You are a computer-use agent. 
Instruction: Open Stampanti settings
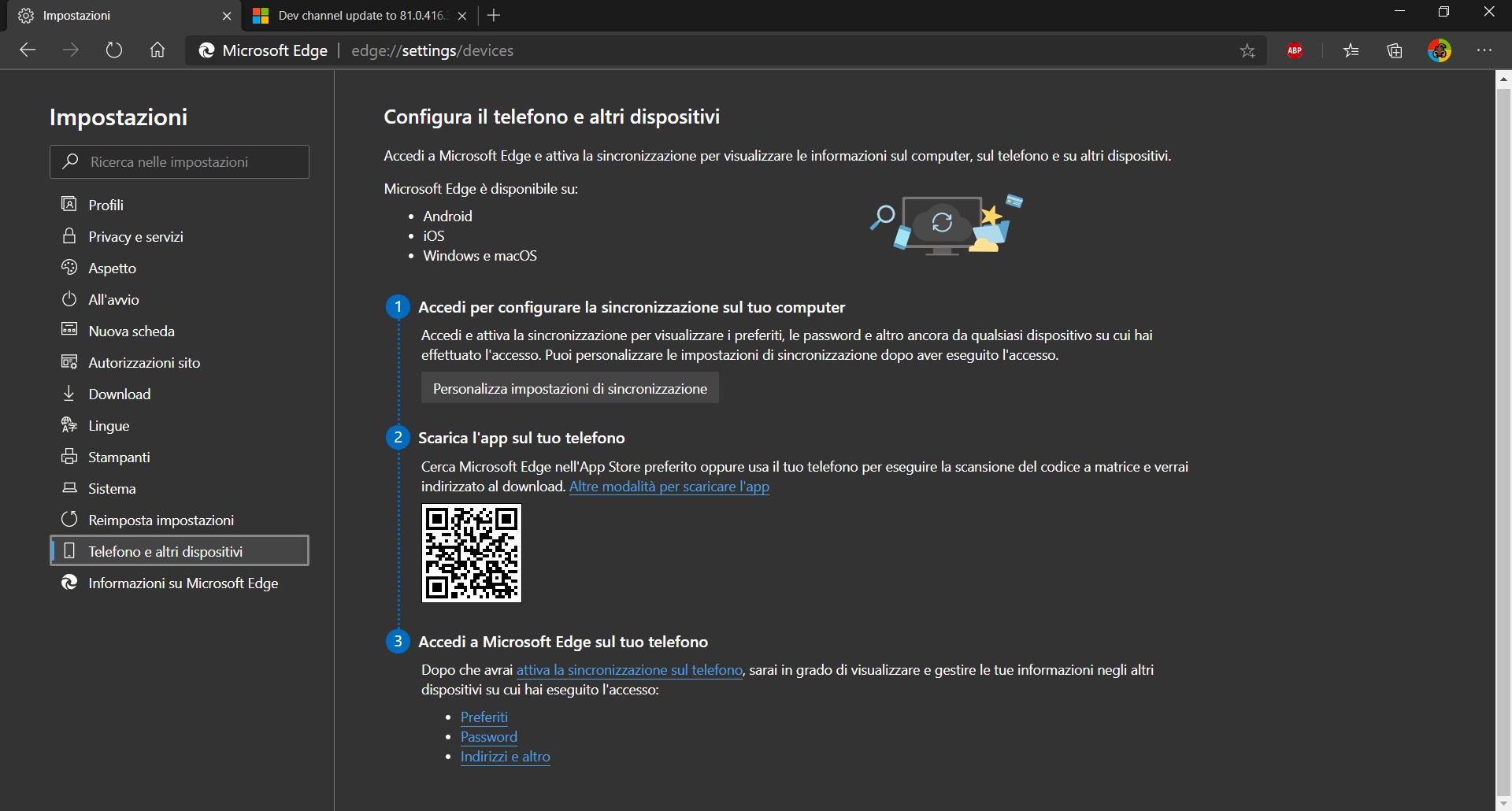pyautogui.click(x=180, y=457)
